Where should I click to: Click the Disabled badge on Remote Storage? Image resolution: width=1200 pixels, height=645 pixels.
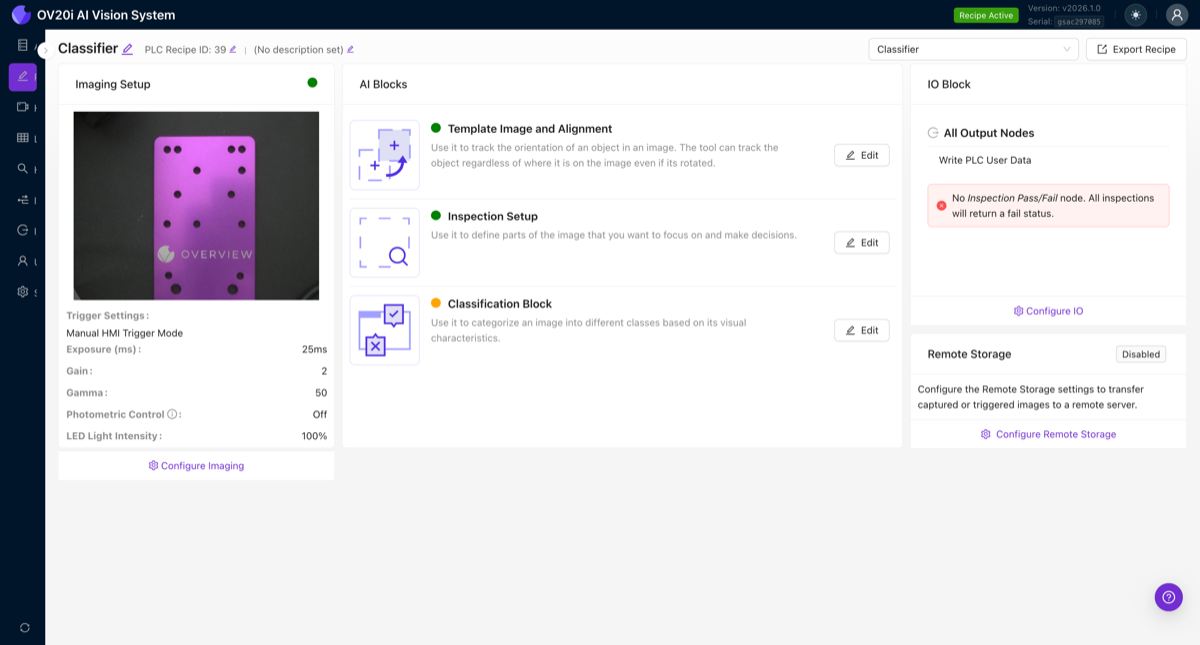click(1140, 354)
